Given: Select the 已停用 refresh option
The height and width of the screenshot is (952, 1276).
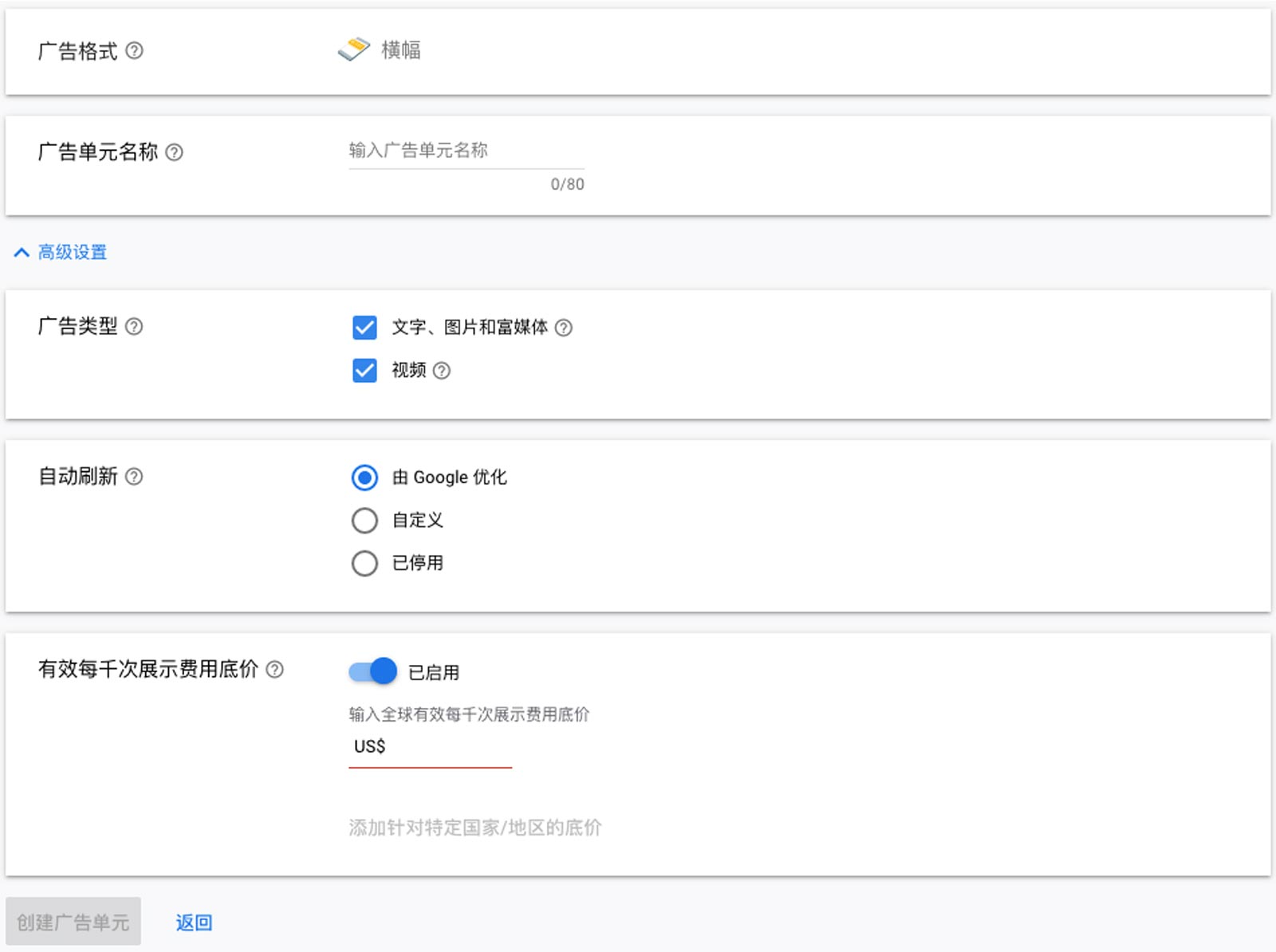Looking at the screenshot, I should point(364,564).
